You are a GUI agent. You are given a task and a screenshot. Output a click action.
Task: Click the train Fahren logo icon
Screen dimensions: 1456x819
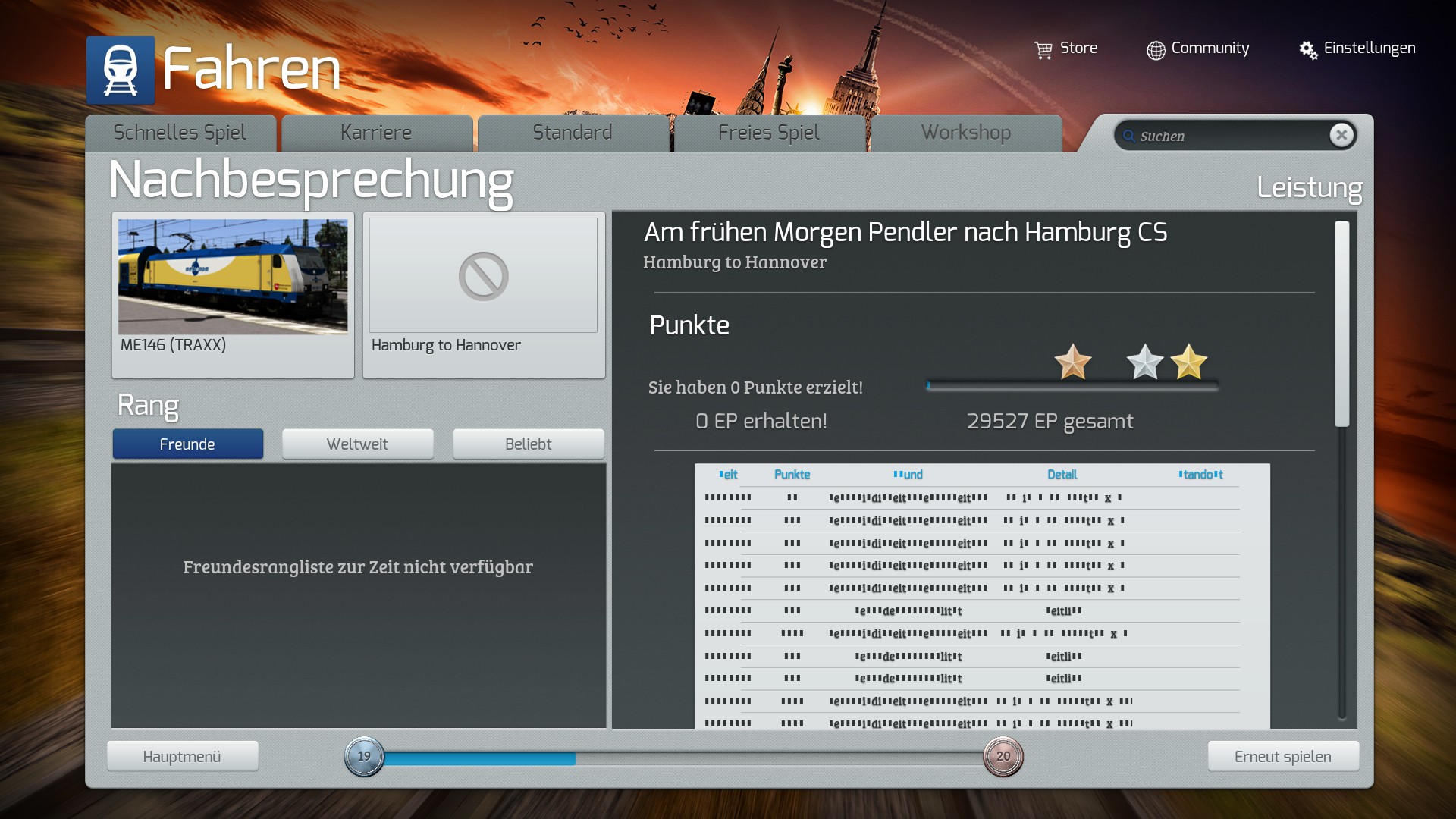tap(121, 70)
